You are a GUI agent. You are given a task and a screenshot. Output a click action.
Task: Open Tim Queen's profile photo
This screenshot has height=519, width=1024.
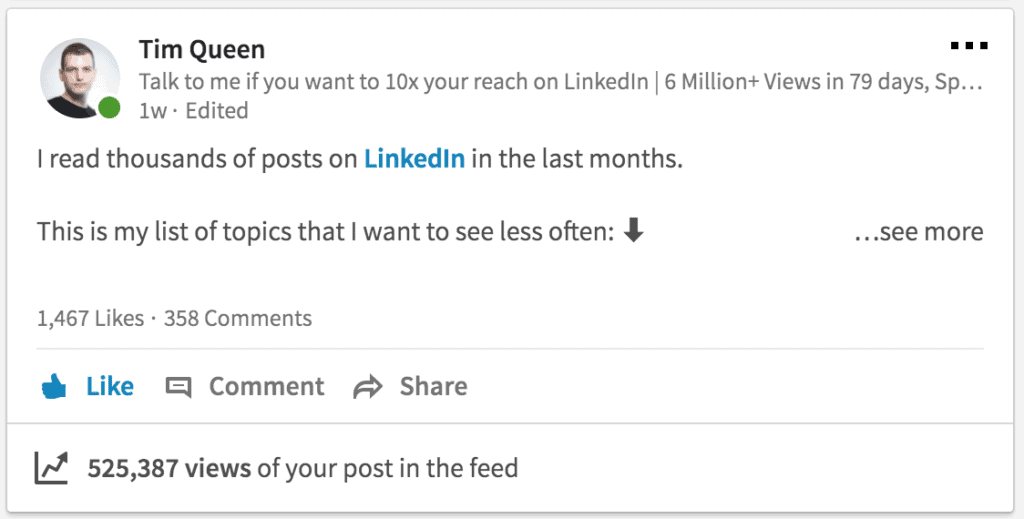(x=77, y=80)
